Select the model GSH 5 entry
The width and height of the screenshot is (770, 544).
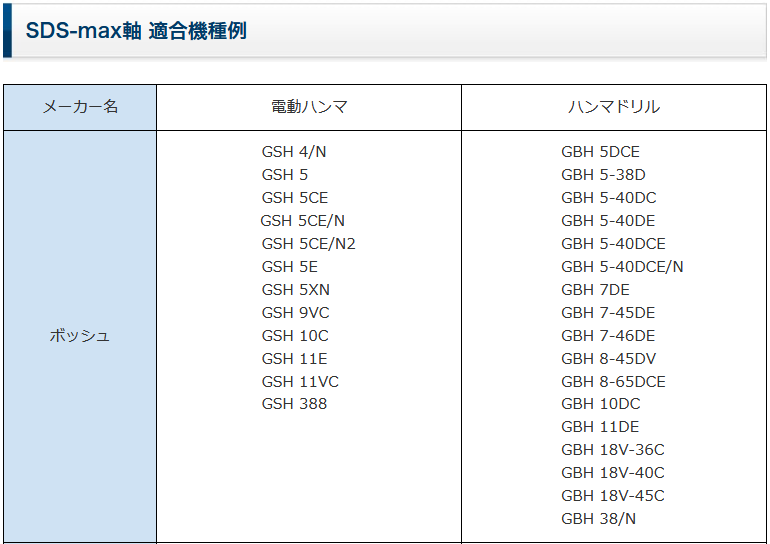(x=284, y=175)
